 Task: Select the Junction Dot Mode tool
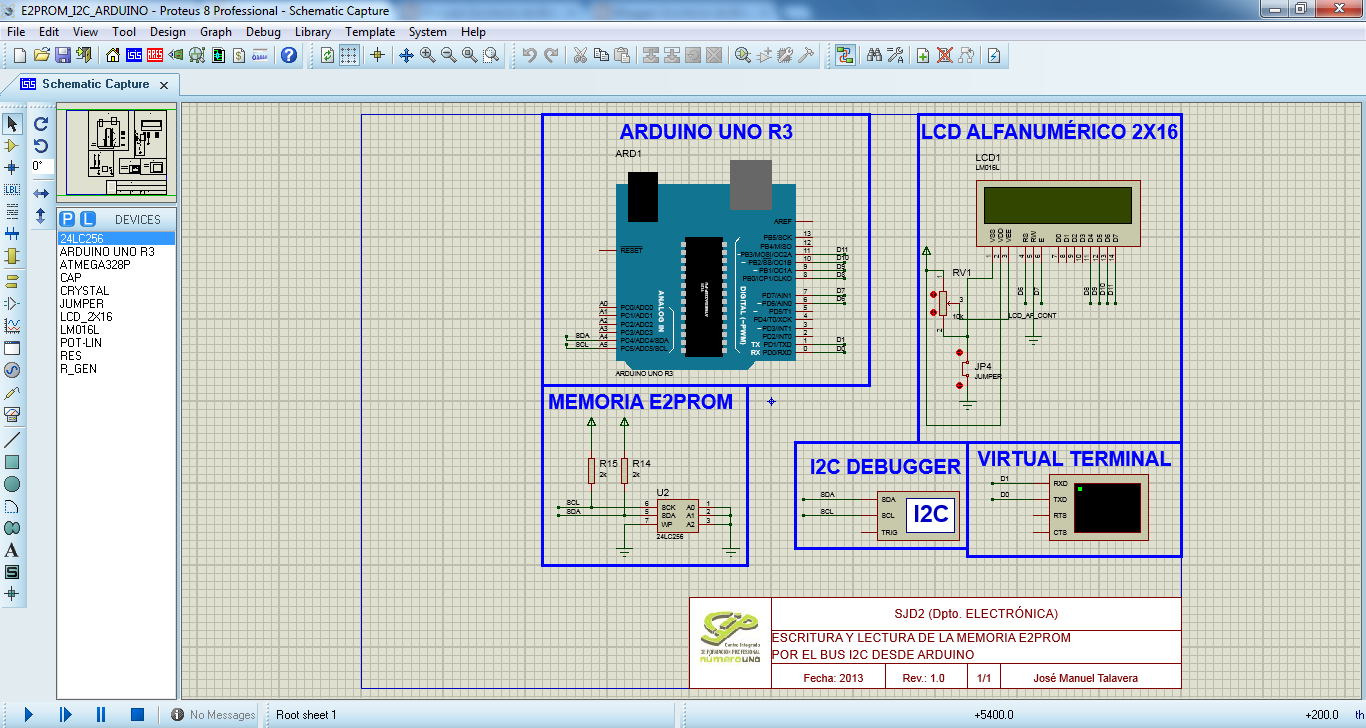click(x=13, y=168)
